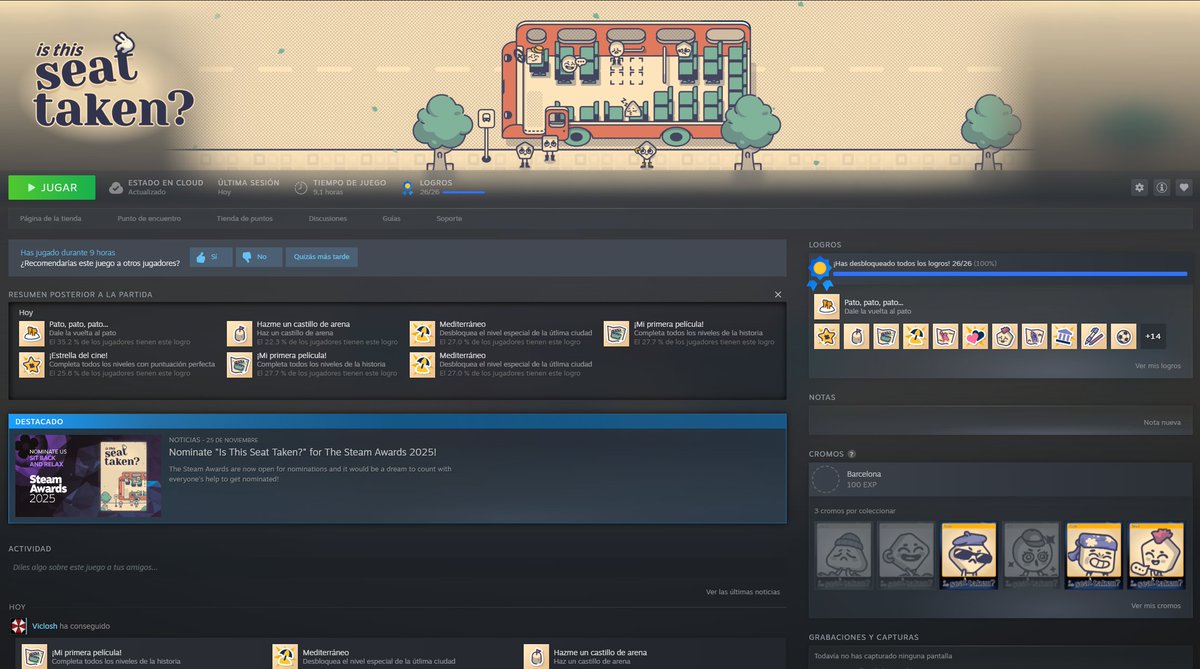This screenshot has width=1200, height=669.
Task: Switch to the Guías tab
Action: tap(391, 218)
